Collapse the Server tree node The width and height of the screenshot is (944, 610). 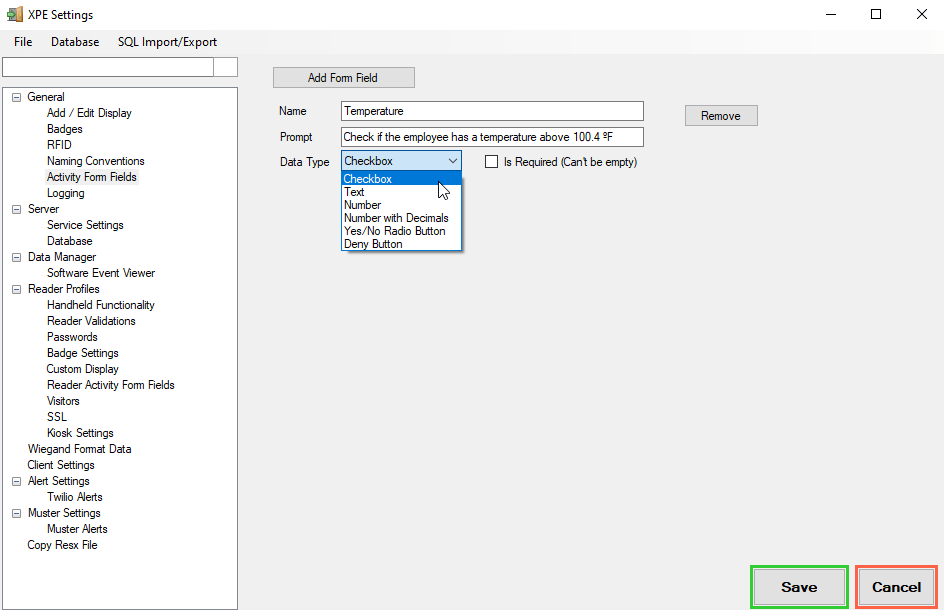pyautogui.click(x=16, y=210)
